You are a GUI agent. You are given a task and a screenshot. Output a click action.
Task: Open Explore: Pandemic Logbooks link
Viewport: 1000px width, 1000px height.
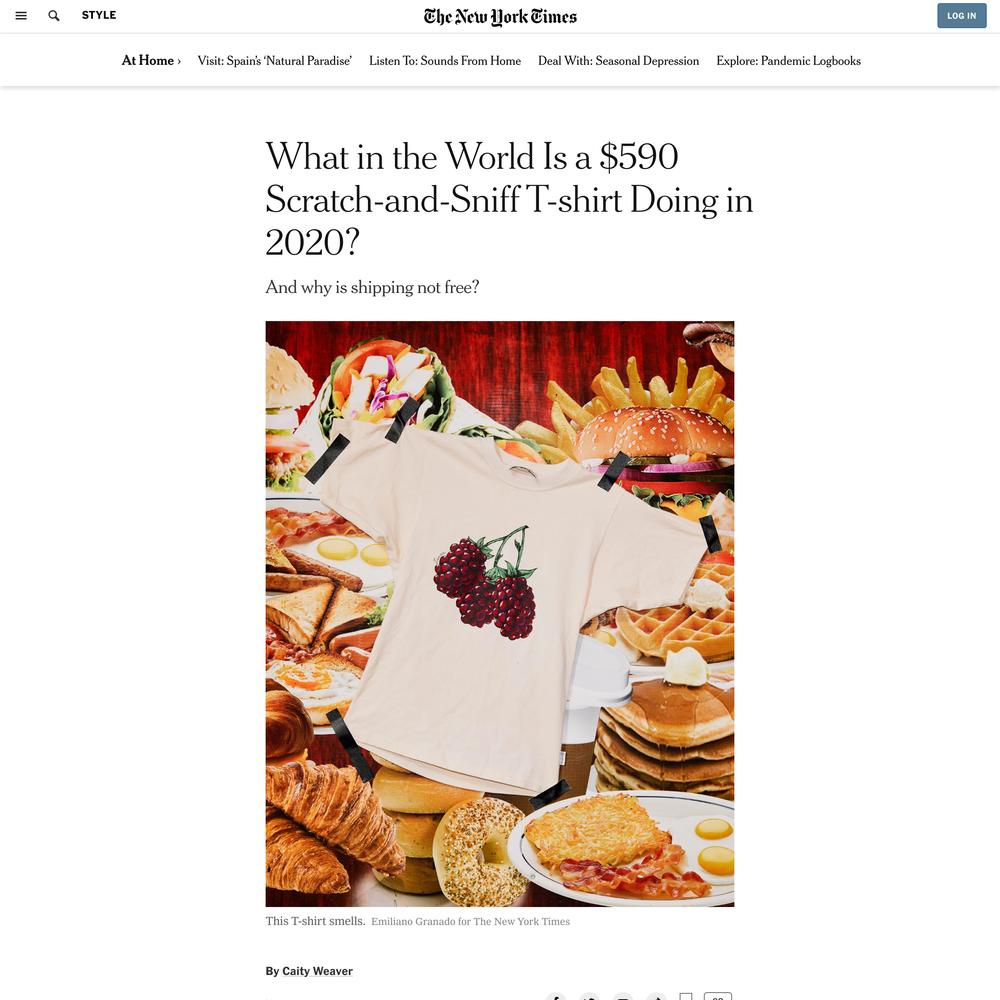788,61
